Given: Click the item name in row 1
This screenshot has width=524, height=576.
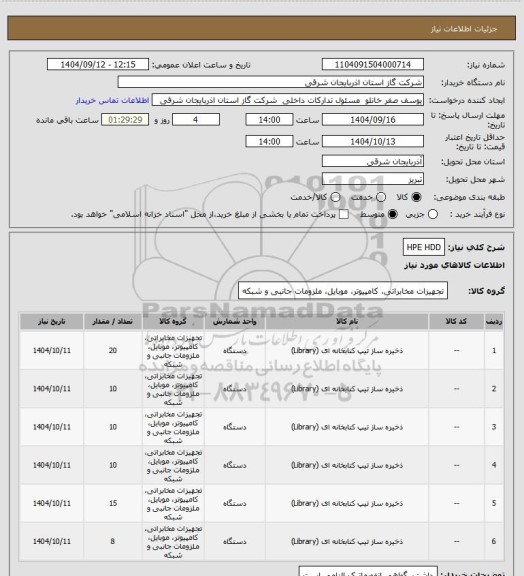Looking at the screenshot, I should point(347,350).
